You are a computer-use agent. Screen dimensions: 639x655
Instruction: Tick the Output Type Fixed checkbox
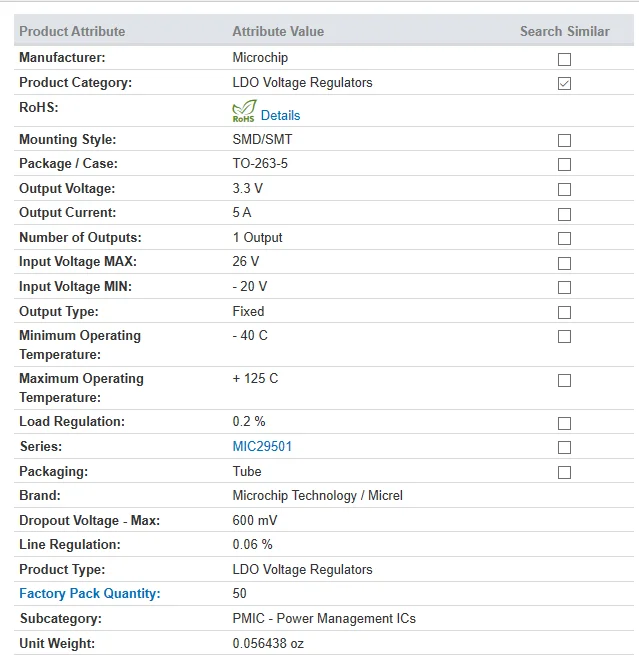point(564,312)
